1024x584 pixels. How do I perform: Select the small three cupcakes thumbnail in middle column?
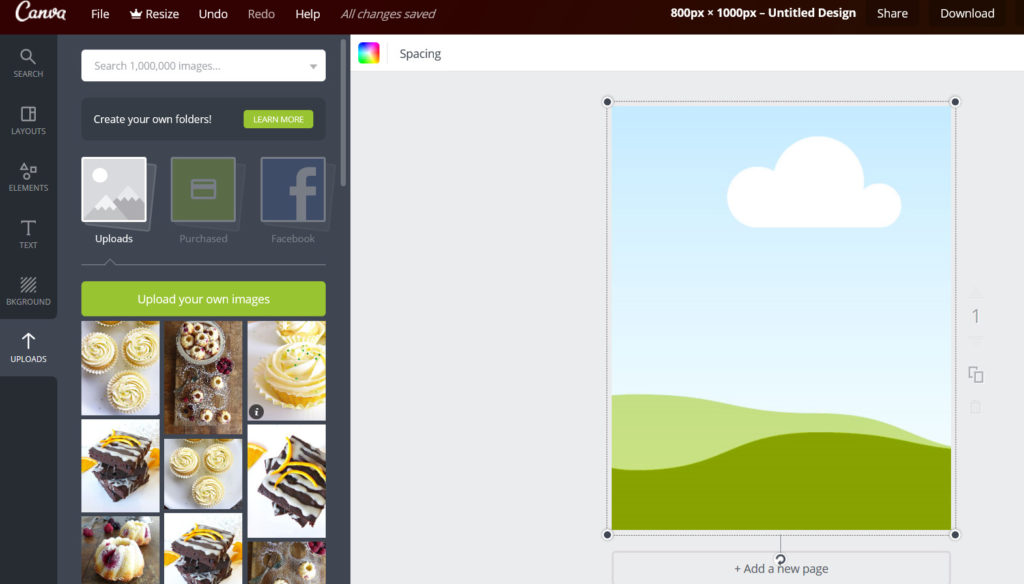[x=203, y=474]
